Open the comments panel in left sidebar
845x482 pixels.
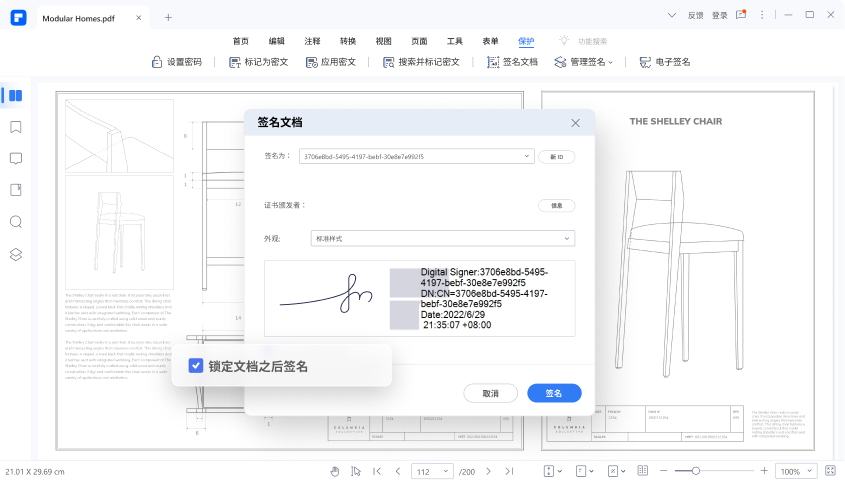point(15,158)
